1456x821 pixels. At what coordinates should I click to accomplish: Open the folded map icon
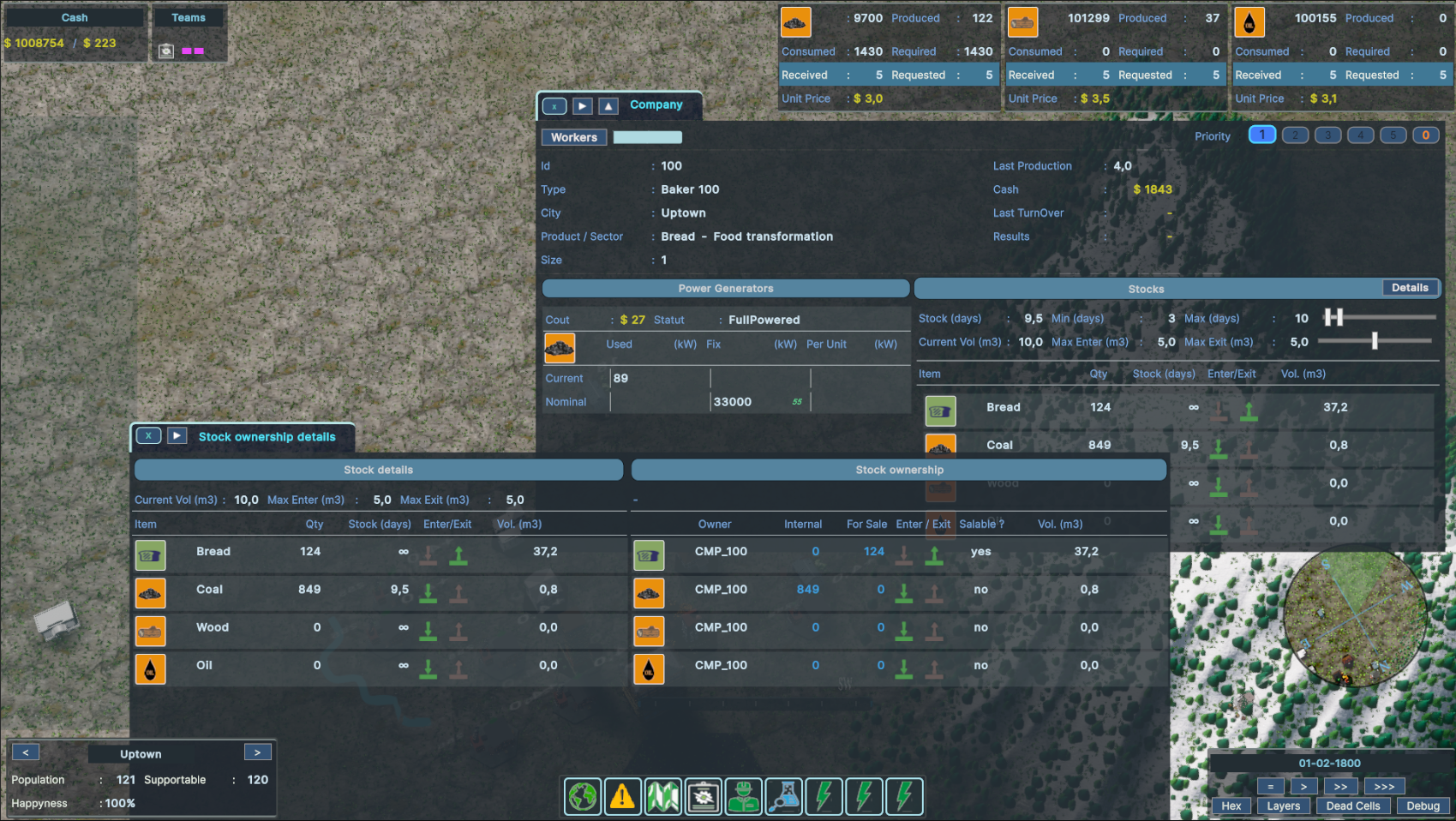(x=663, y=796)
